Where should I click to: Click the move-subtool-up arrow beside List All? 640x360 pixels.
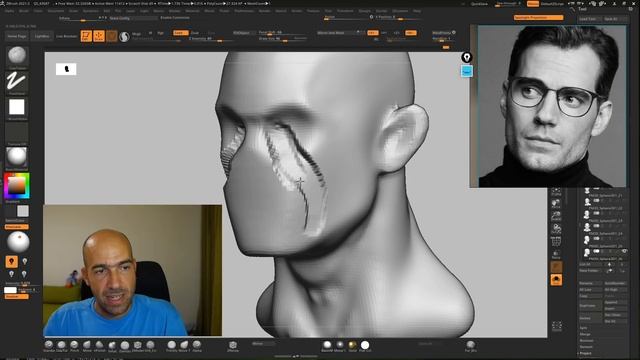[609, 264]
